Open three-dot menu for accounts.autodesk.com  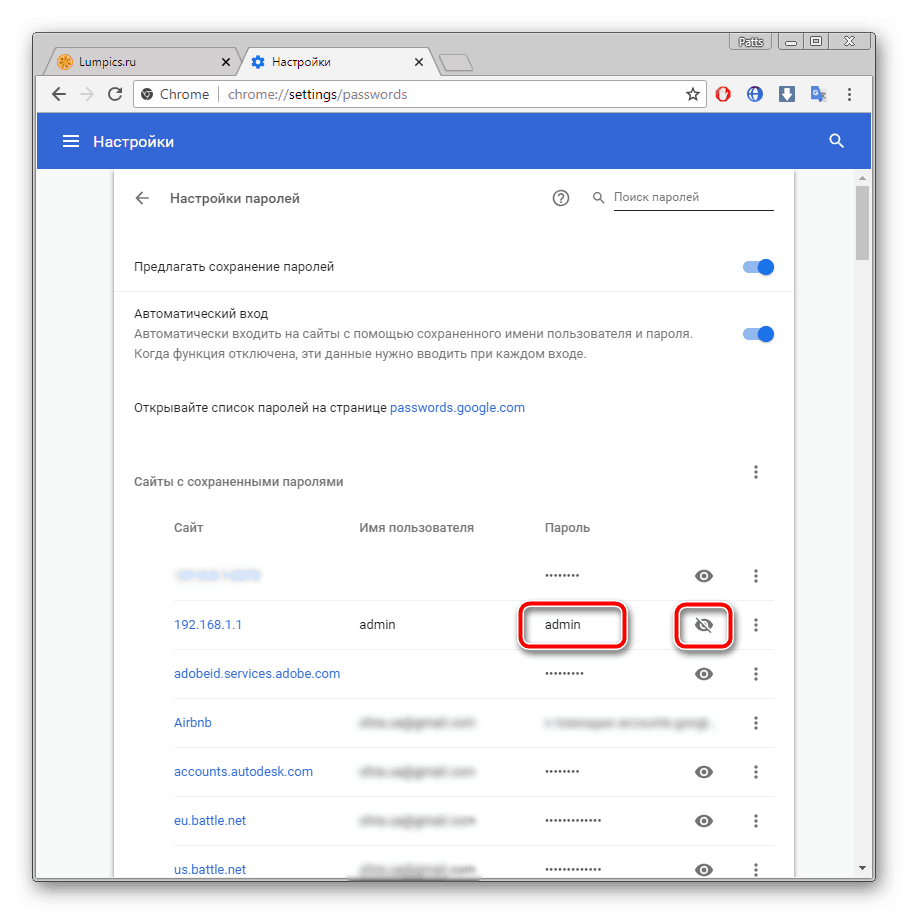tap(756, 772)
